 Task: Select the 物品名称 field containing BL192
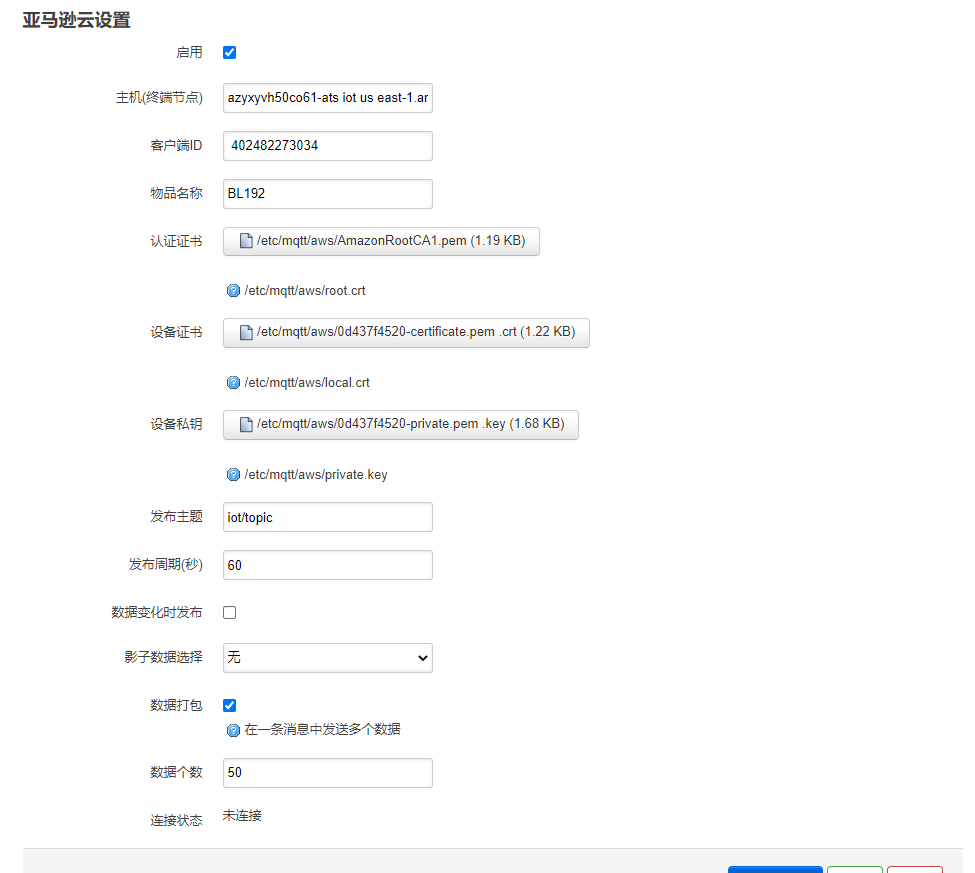tap(328, 194)
